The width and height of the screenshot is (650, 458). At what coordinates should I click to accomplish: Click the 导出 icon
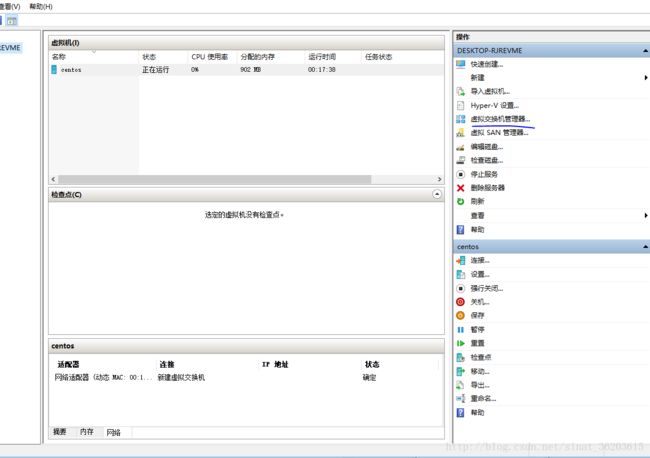click(x=461, y=385)
